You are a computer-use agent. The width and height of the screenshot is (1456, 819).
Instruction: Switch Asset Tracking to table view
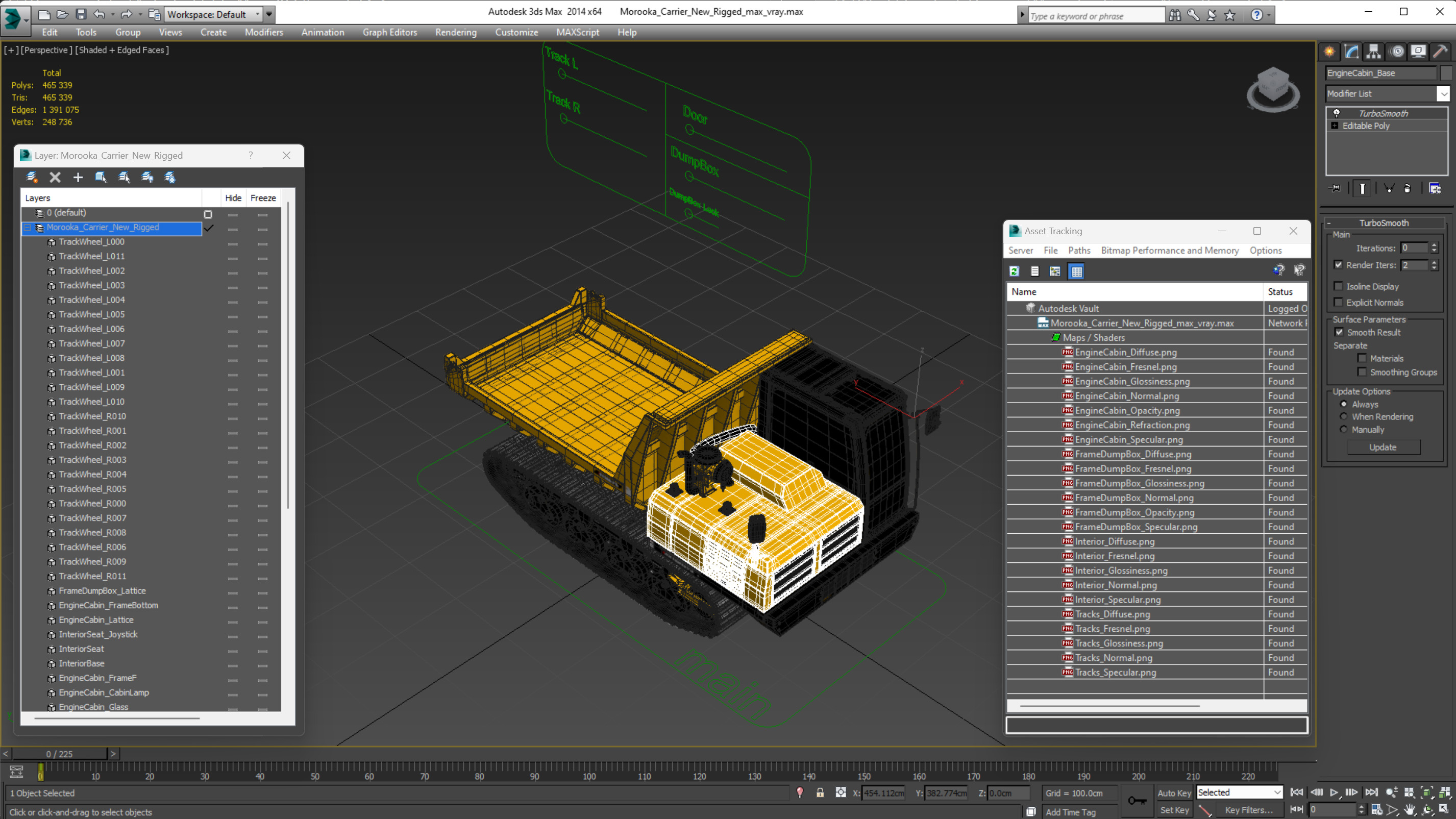click(1077, 271)
